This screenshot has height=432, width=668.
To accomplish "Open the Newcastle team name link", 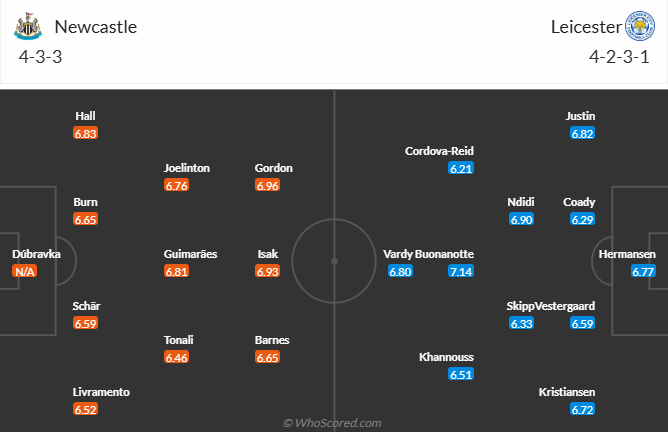I will pos(96,27).
